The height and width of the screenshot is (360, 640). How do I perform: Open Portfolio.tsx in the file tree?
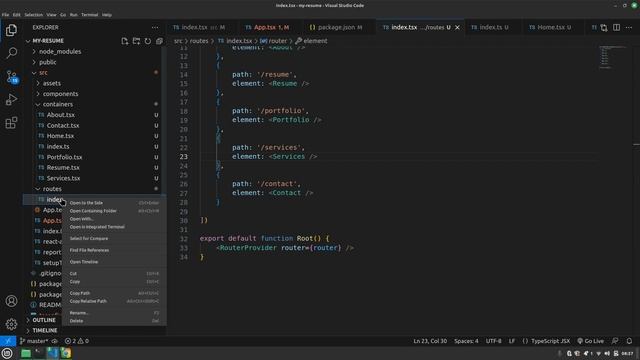[x=64, y=157]
